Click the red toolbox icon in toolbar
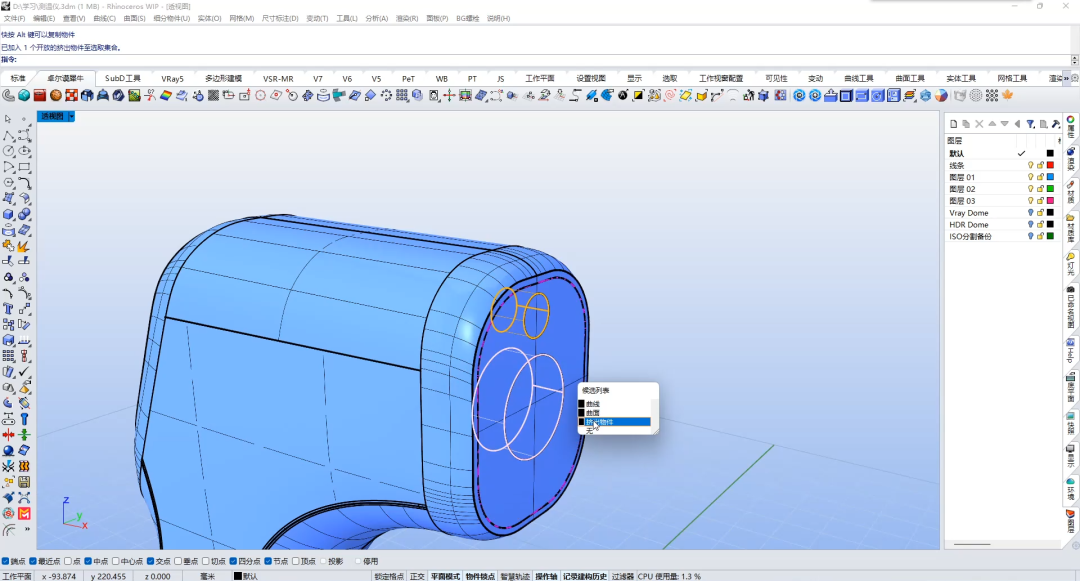 pos(40,96)
